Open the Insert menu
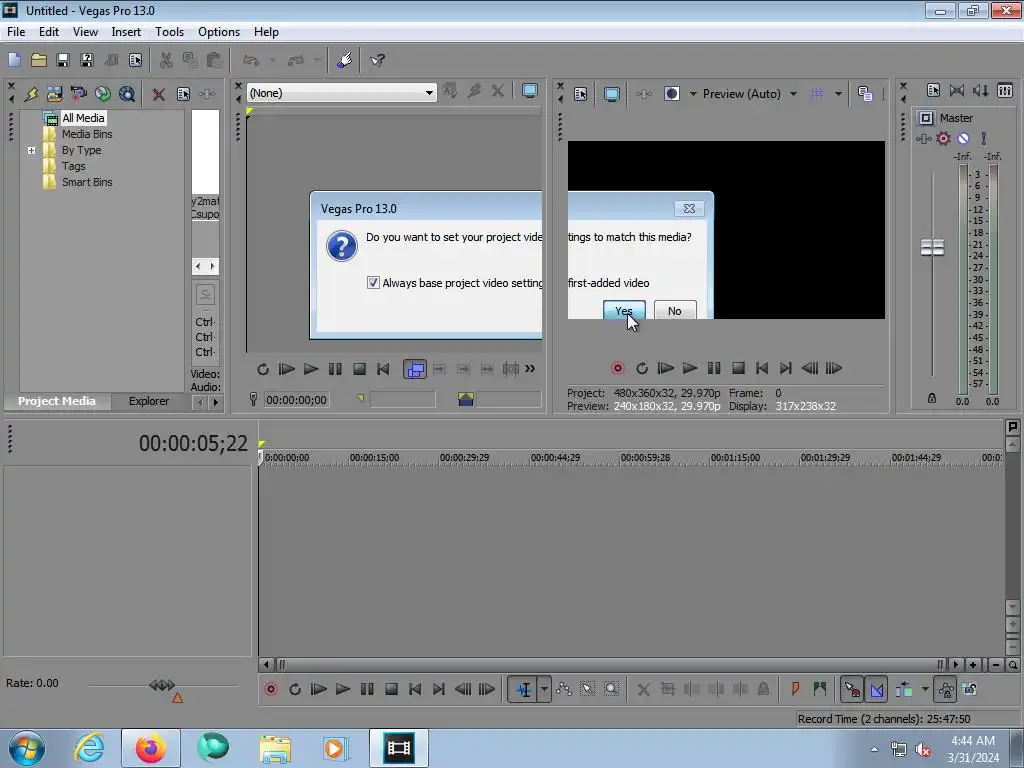Screen dimensions: 1024x768 click(x=125, y=32)
